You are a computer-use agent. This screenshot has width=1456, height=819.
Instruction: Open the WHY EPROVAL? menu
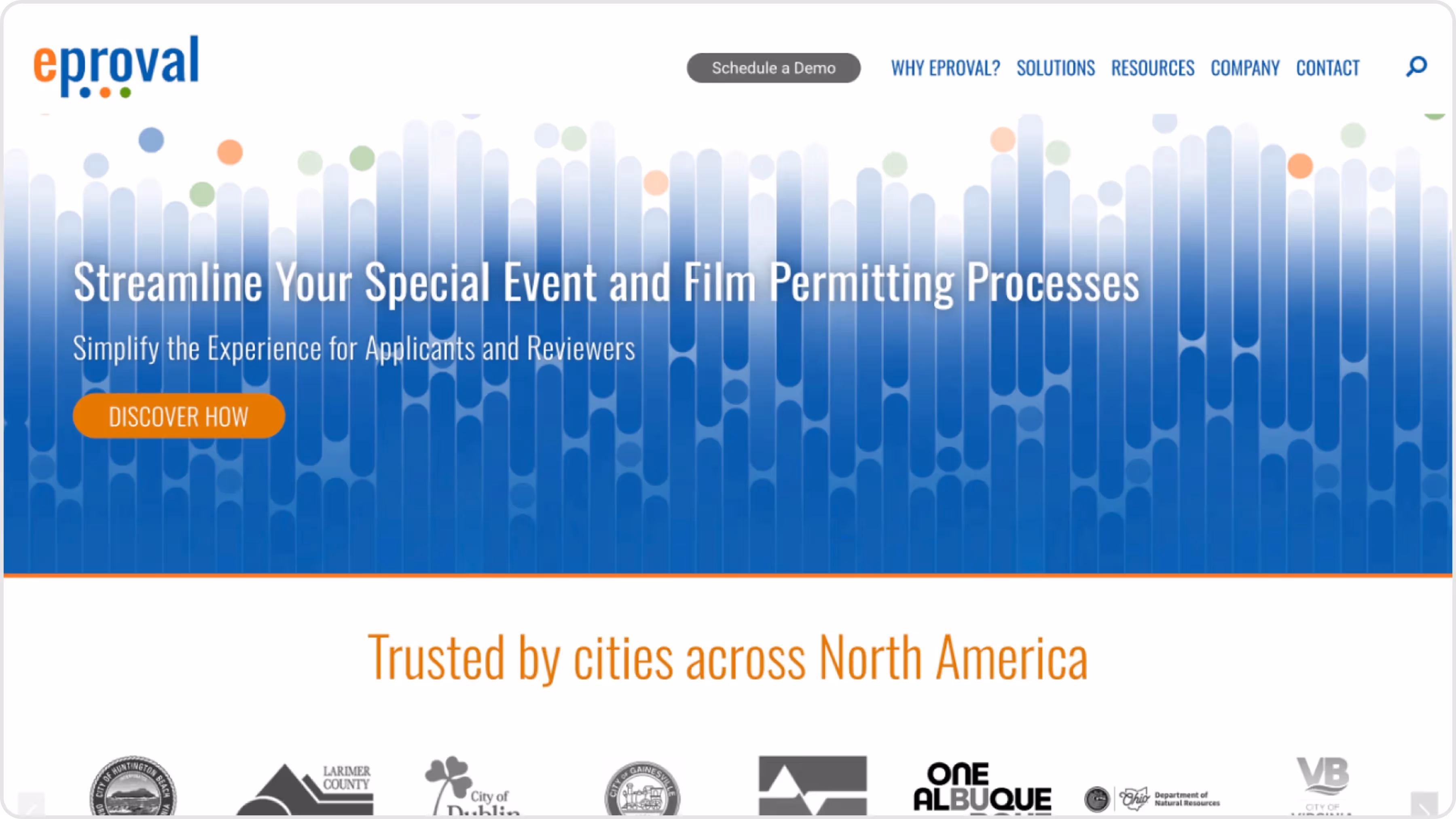[x=945, y=68]
